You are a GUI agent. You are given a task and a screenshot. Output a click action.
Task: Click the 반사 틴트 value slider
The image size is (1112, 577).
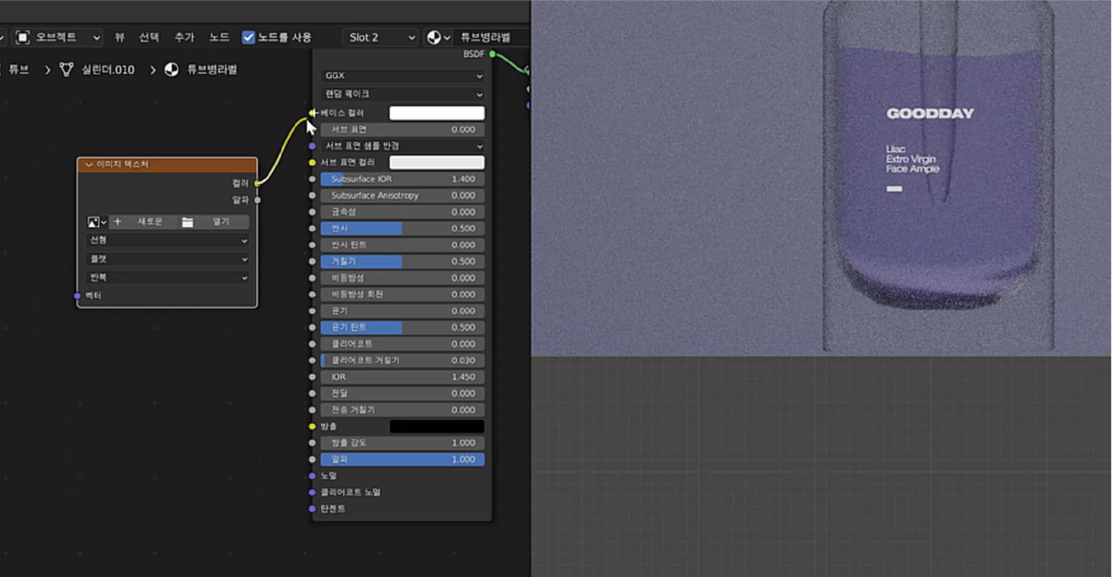point(403,245)
